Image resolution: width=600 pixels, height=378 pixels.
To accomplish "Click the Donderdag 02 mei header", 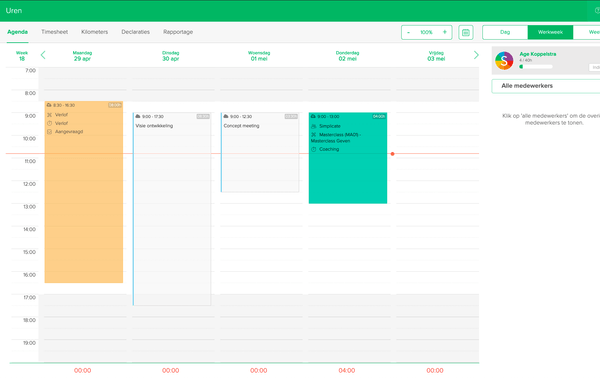I will 347,56.
